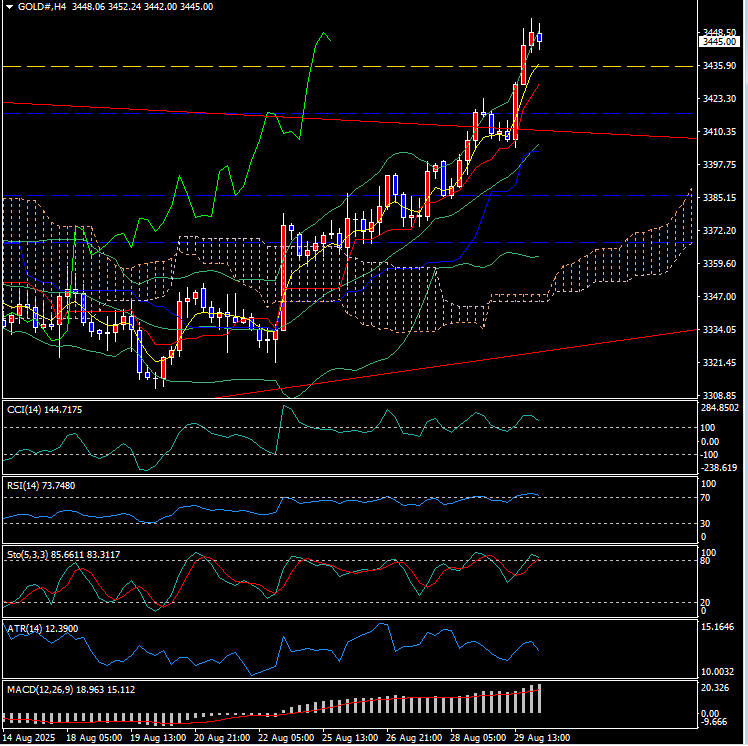Viewport: 748px width, 746px height.
Task: Click the 3397.75 price scale label
Action: [x=719, y=165]
